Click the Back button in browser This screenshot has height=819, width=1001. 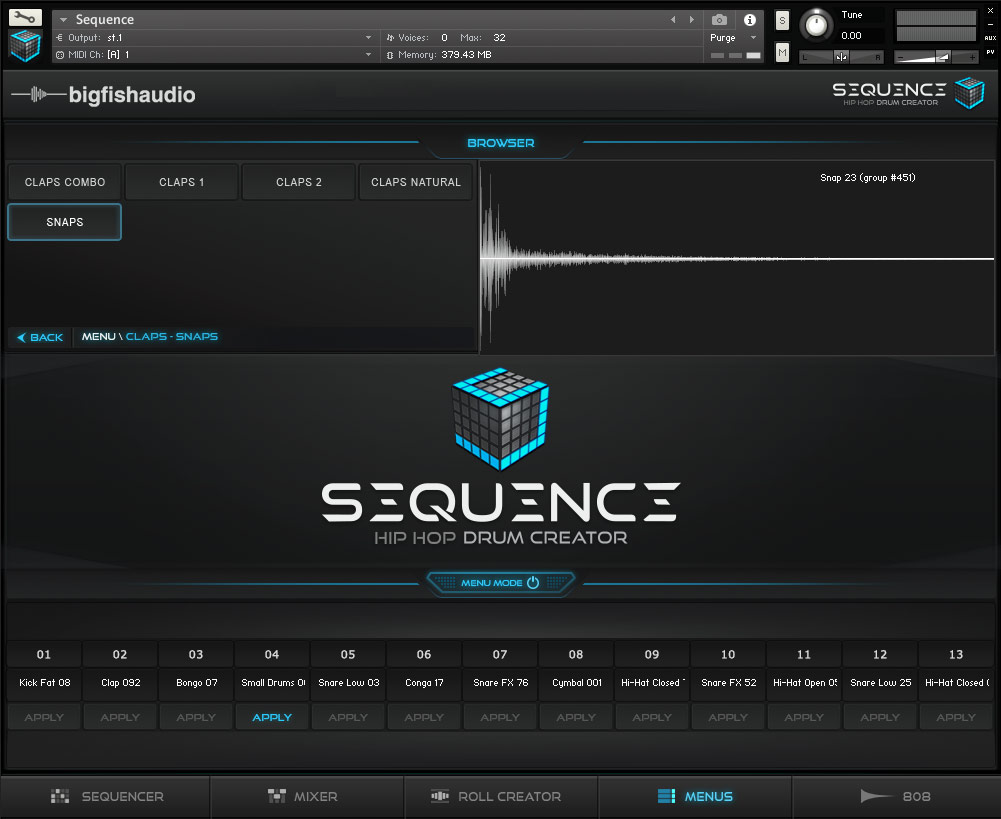(40, 337)
